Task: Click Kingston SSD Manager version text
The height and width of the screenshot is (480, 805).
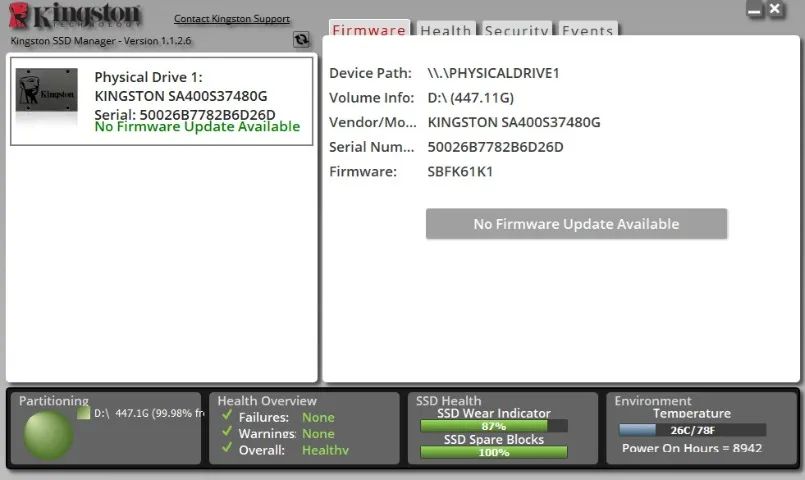Action: [x=101, y=41]
